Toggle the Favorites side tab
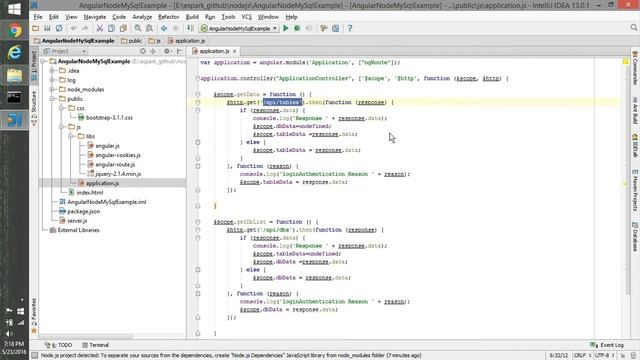 point(34,316)
